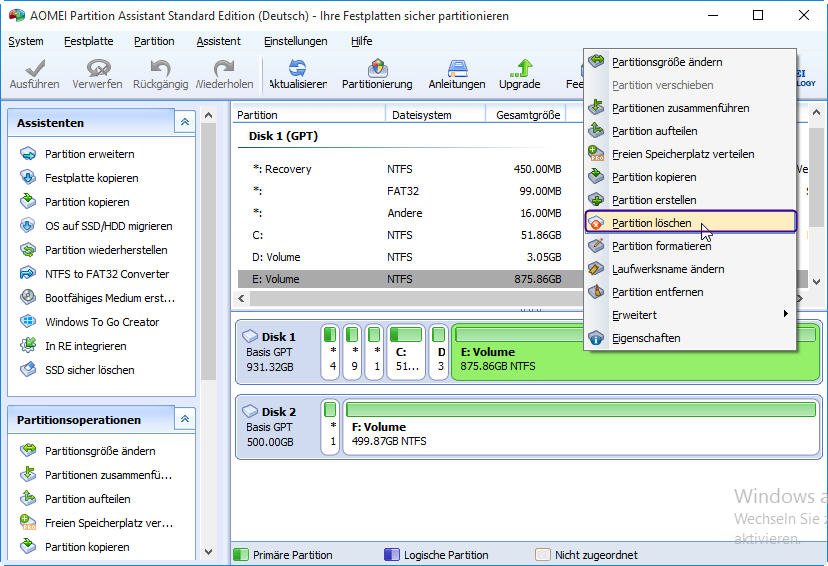Click the Verwerfen toolbar icon
828x566 pixels.
tap(98, 69)
